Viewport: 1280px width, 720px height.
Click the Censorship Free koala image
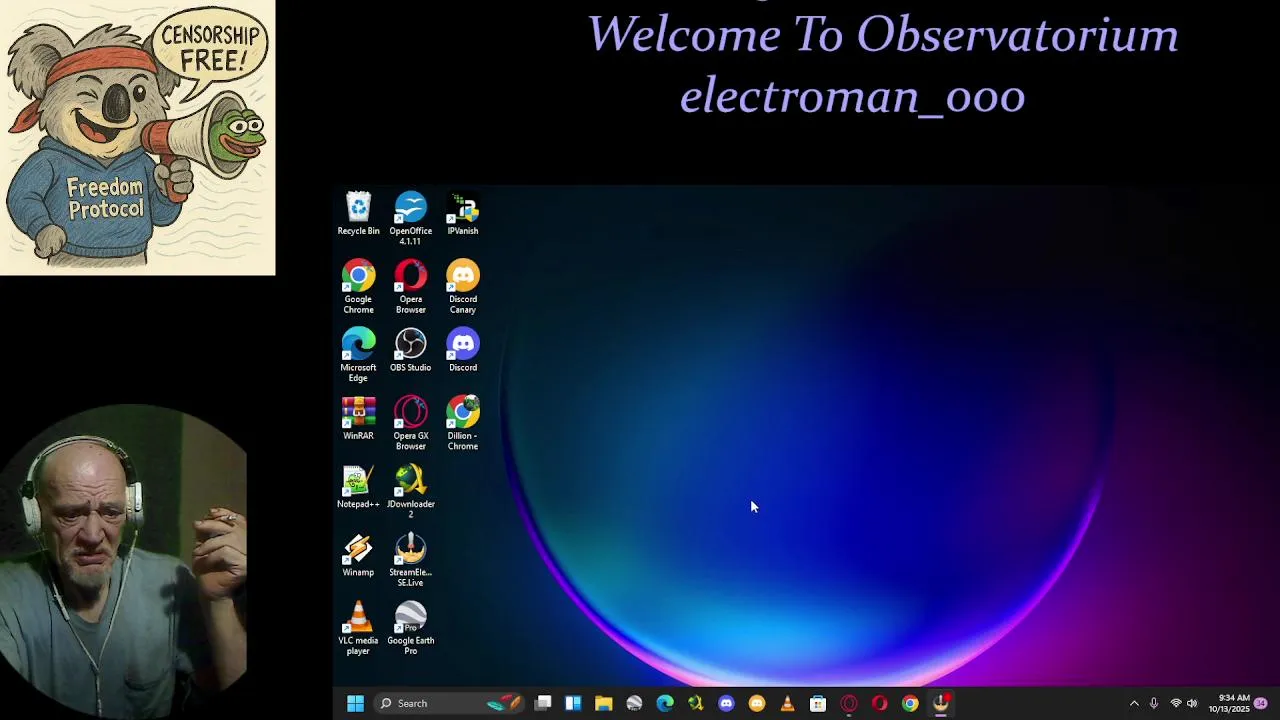(x=137, y=137)
